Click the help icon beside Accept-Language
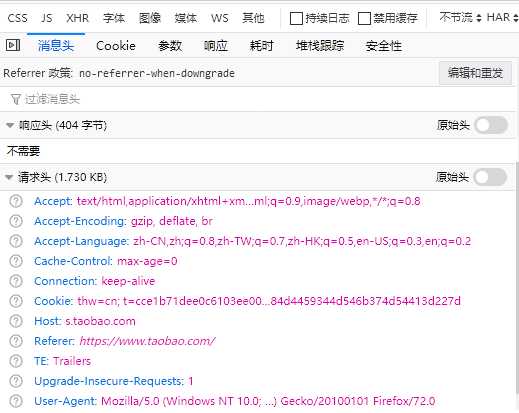 click(16, 241)
